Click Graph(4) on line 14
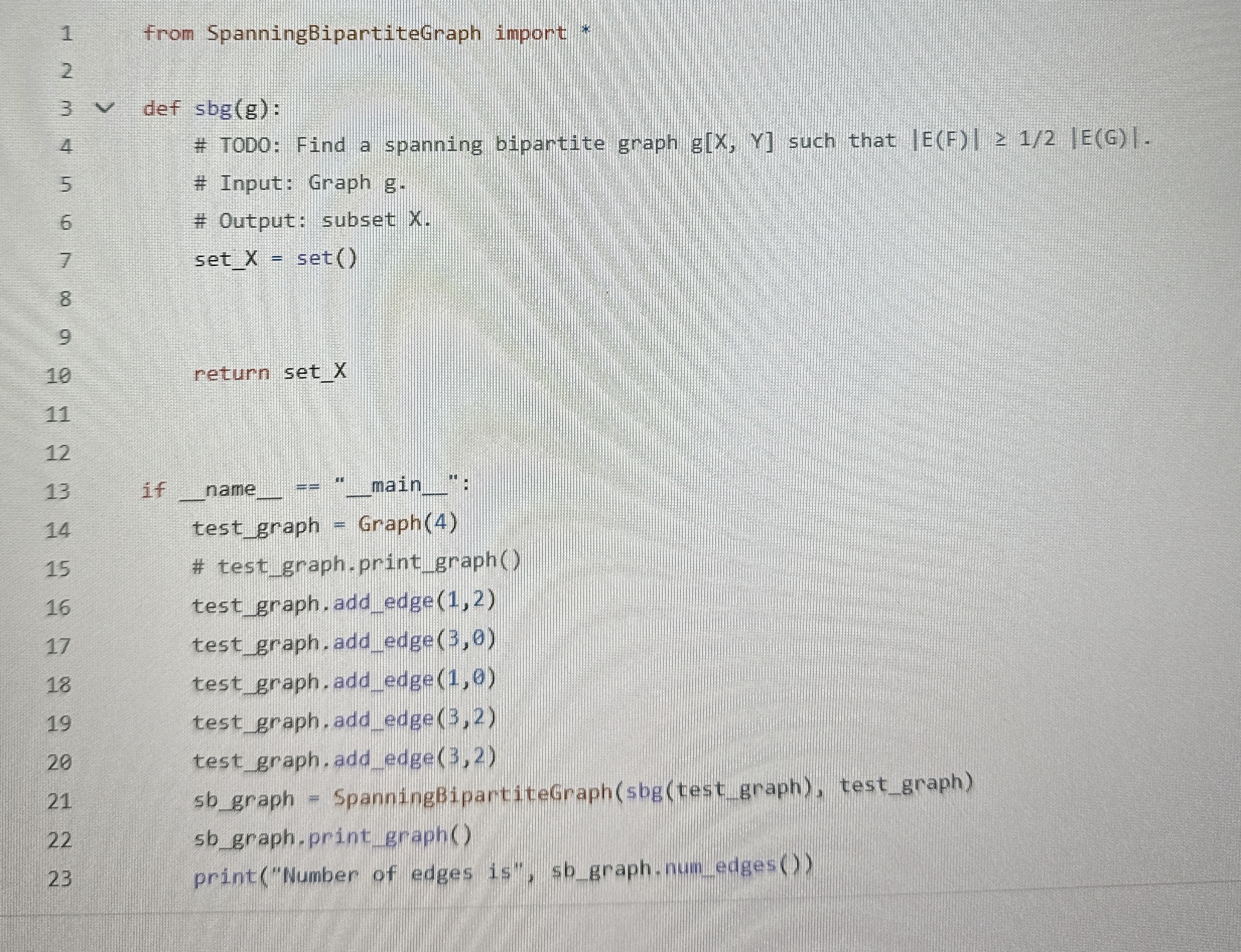 coord(408,525)
